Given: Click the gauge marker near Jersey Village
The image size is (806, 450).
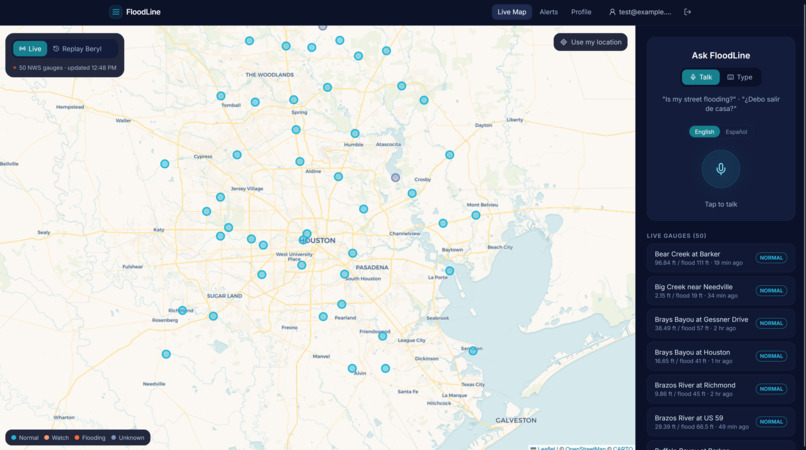Looking at the screenshot, I should click(x=221, y=197).
